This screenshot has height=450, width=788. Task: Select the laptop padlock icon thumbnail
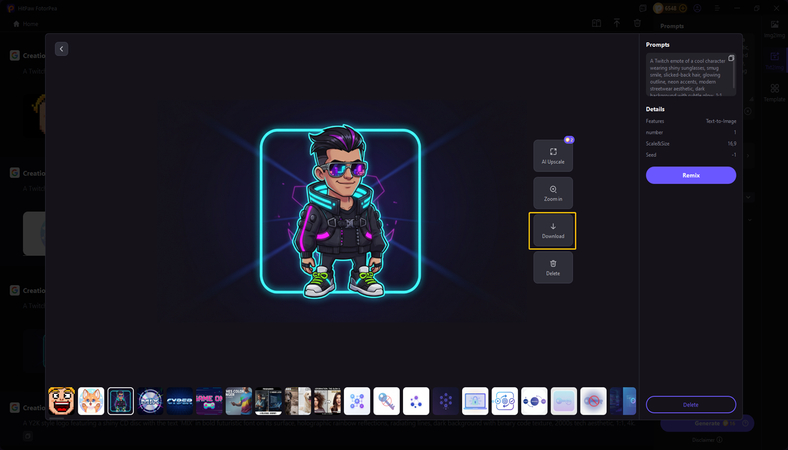point(475,401)
